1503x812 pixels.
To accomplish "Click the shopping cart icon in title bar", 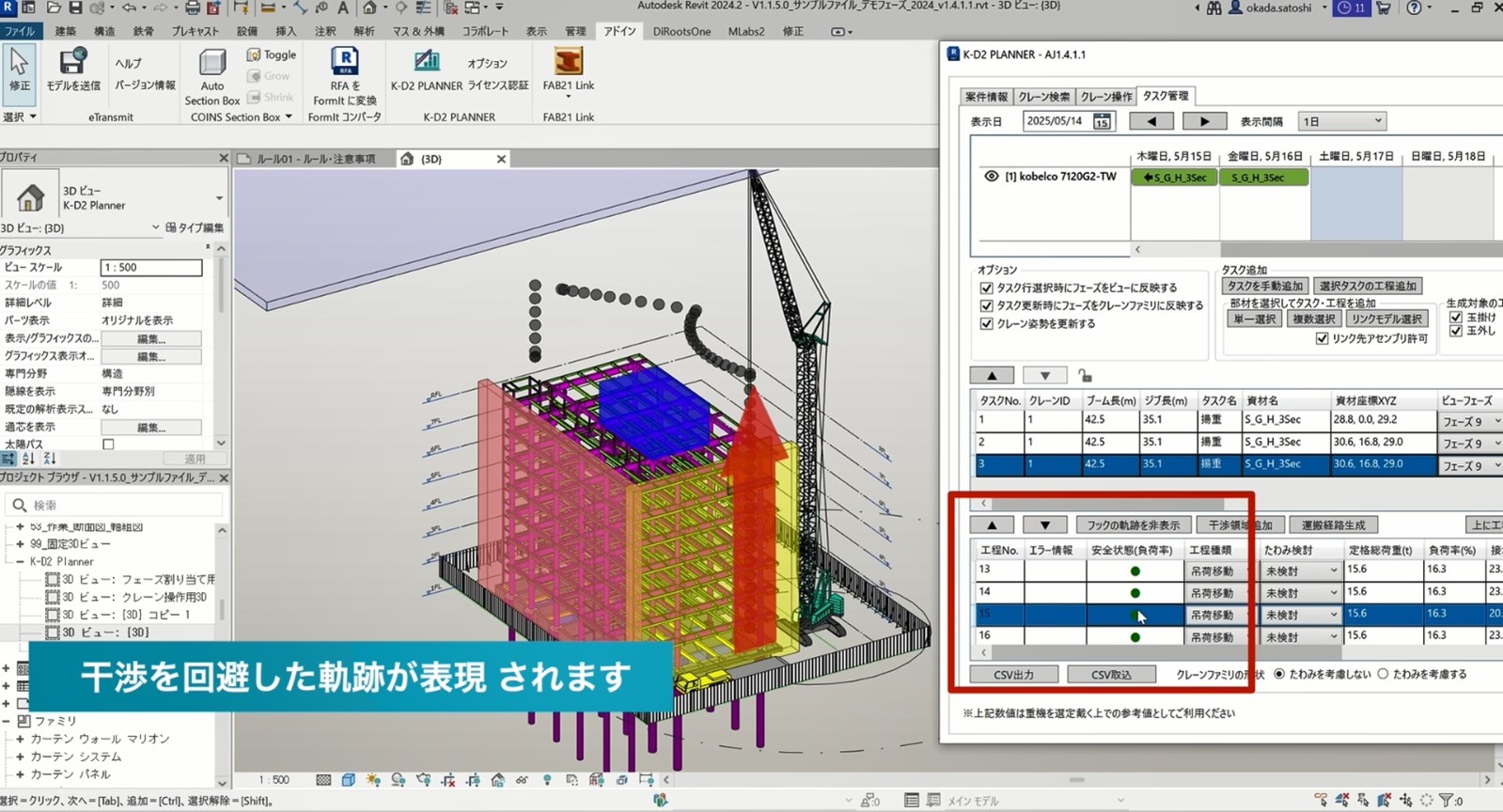I will [x=1384, y=8].
